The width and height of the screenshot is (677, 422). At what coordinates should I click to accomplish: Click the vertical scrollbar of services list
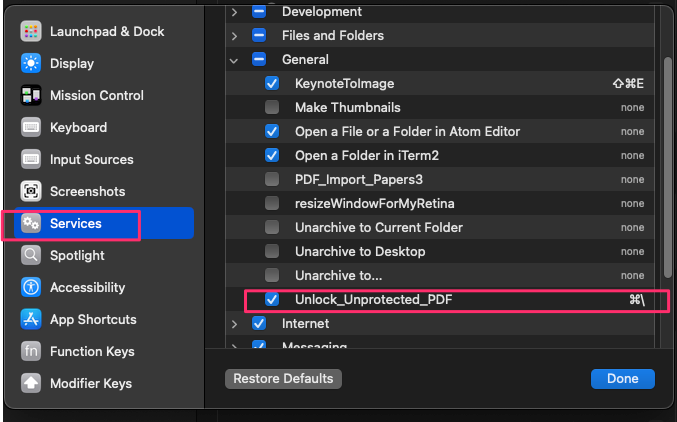coord(668,168)
